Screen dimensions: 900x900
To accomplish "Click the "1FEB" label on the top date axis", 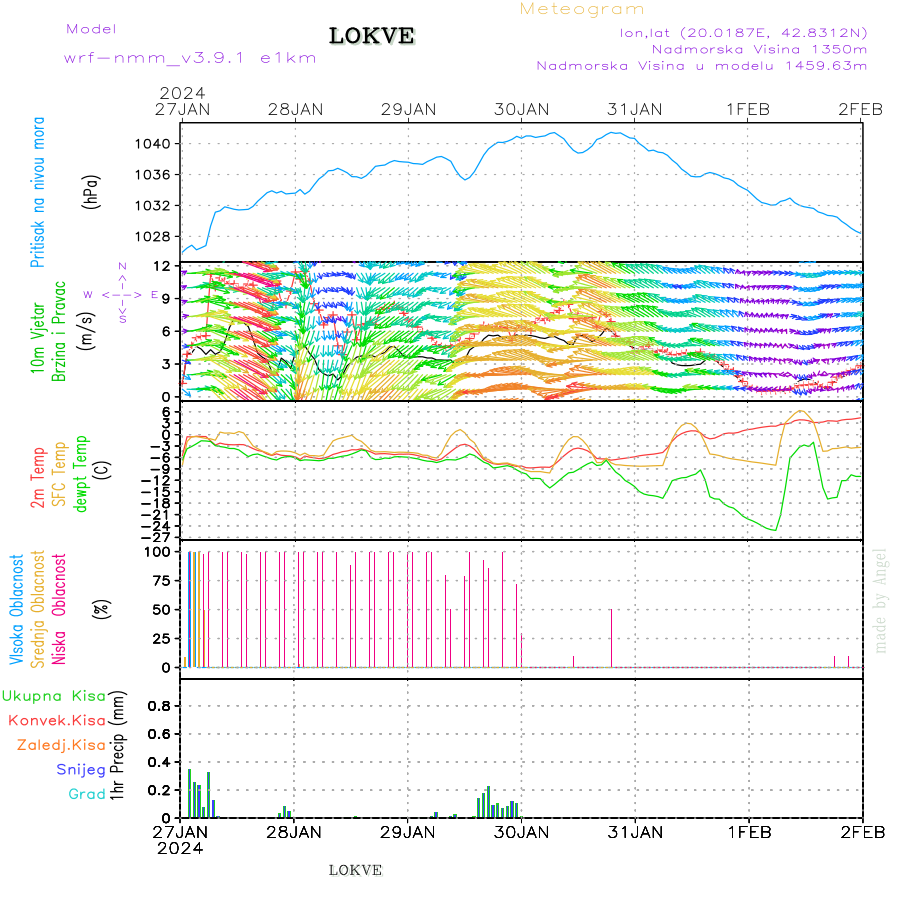I will click(x=748, y=110).
